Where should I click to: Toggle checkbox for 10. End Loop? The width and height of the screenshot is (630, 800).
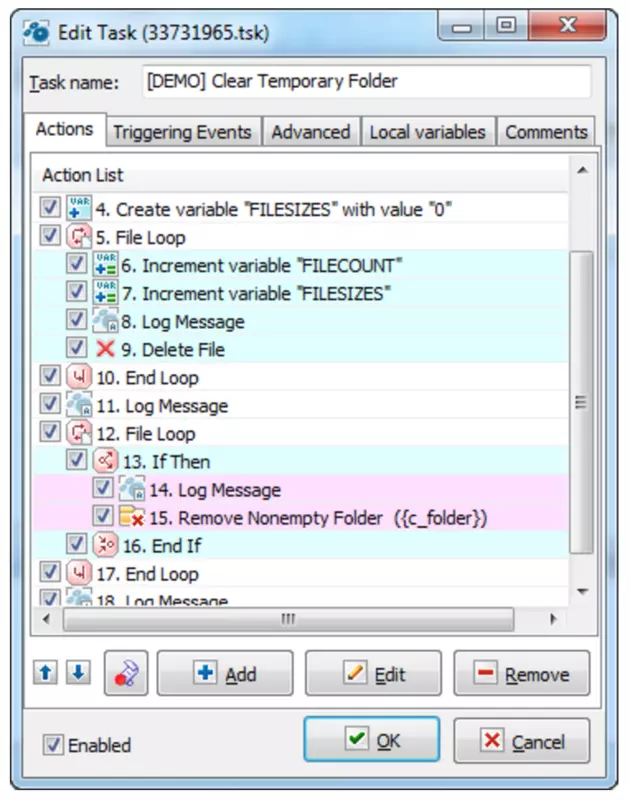pyautogui.click(x=50, y=376)
